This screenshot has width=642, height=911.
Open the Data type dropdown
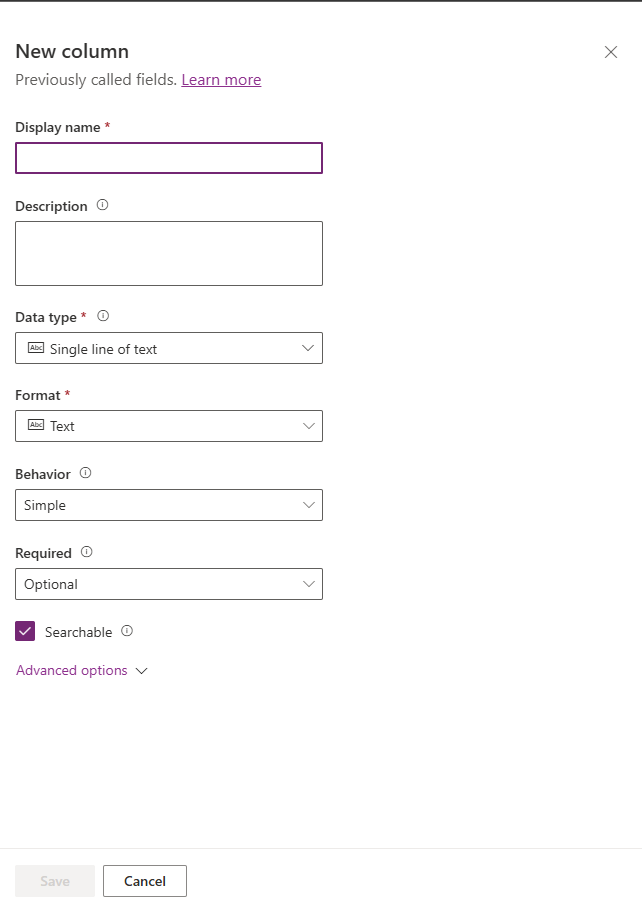(x=169, y=348)
